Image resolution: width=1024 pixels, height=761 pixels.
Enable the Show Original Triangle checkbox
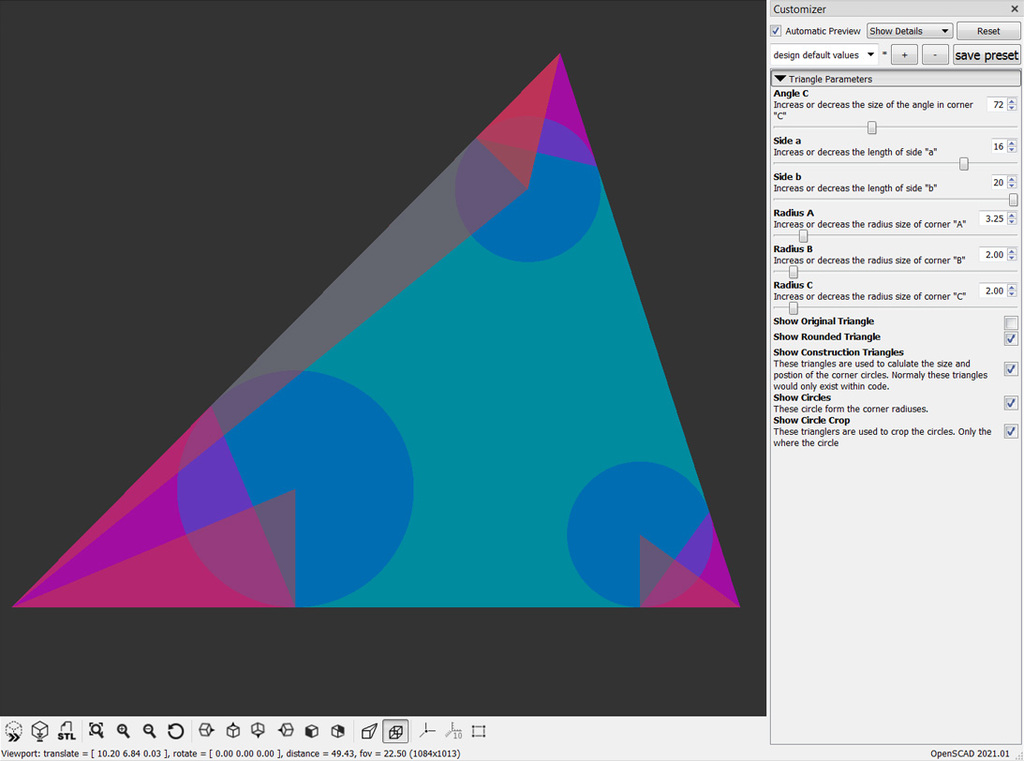coord(1011,323)
